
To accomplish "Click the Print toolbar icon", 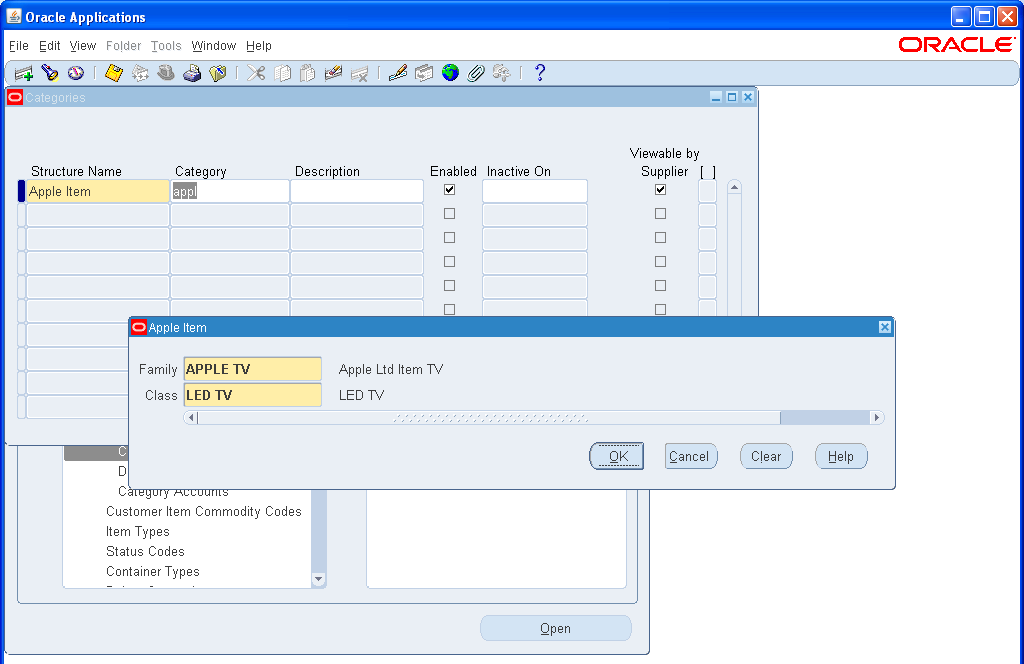I will pos(192,73).
